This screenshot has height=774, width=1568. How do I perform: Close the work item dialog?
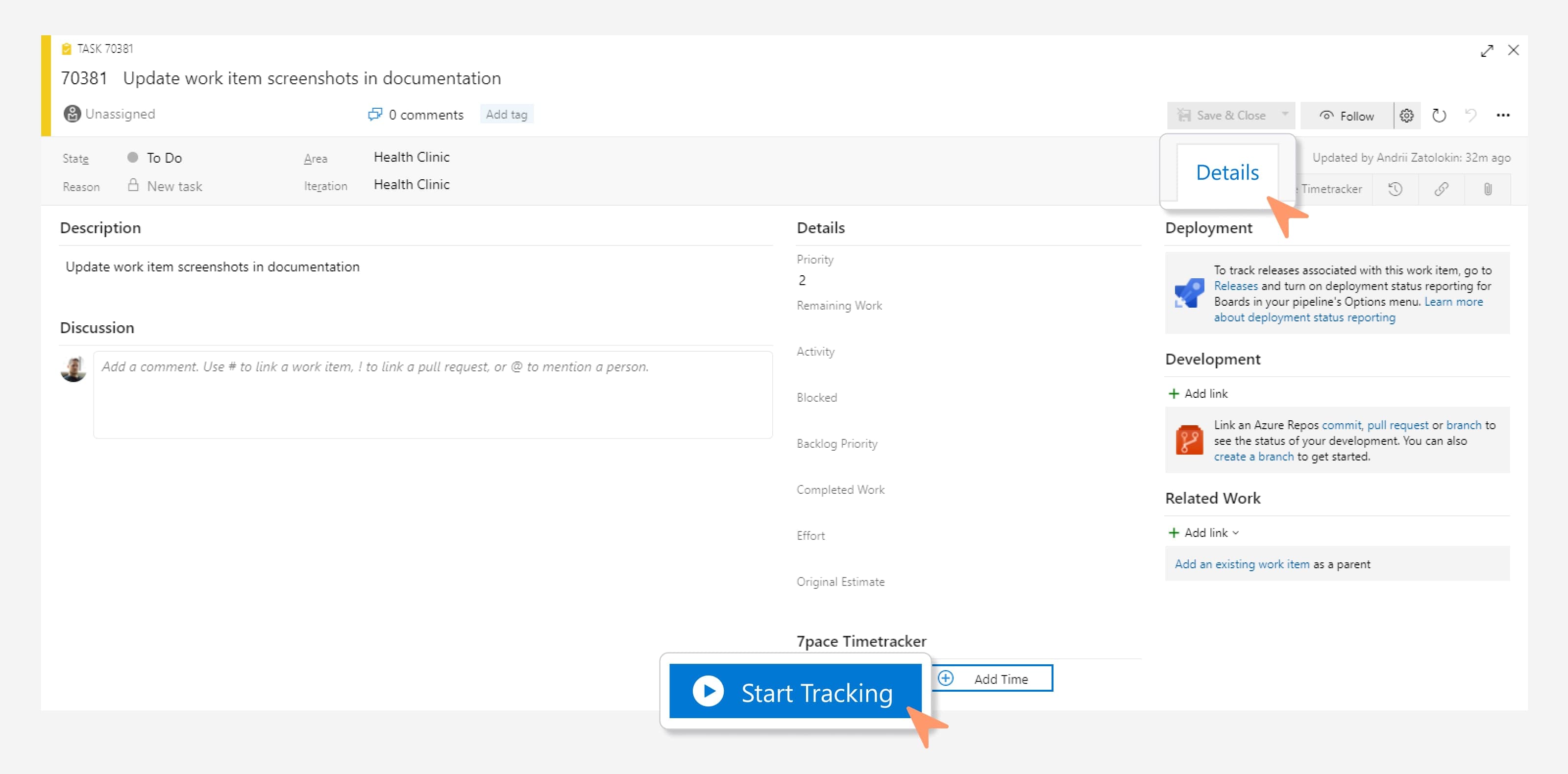[1513, 50]
